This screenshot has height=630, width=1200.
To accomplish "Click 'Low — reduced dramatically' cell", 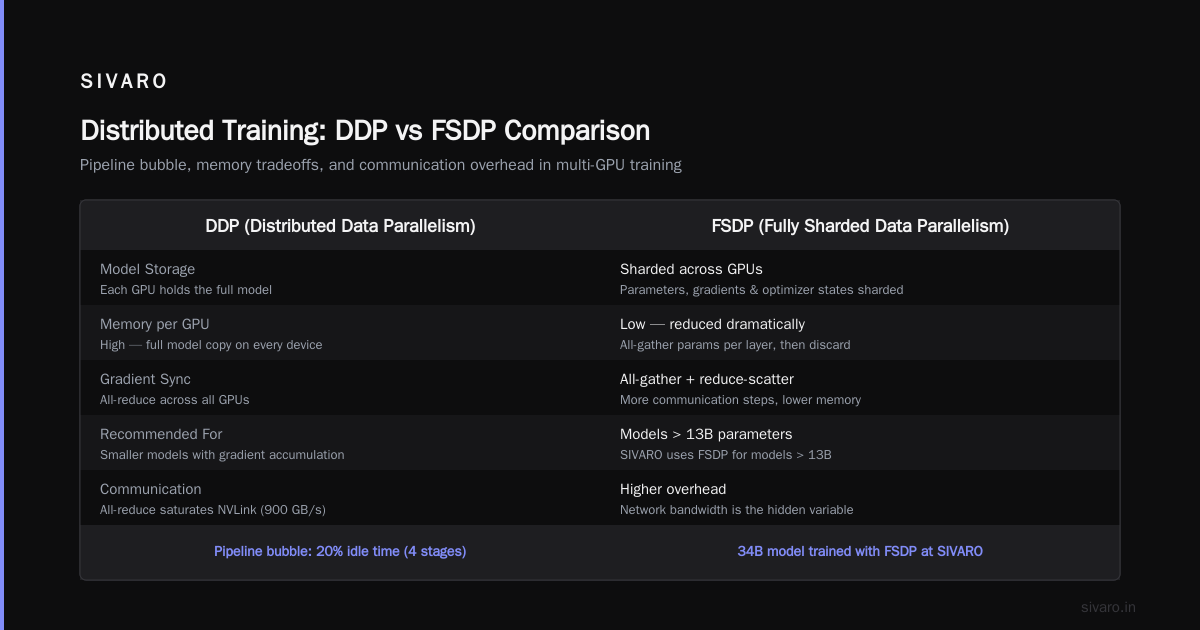I will [712, 324].
